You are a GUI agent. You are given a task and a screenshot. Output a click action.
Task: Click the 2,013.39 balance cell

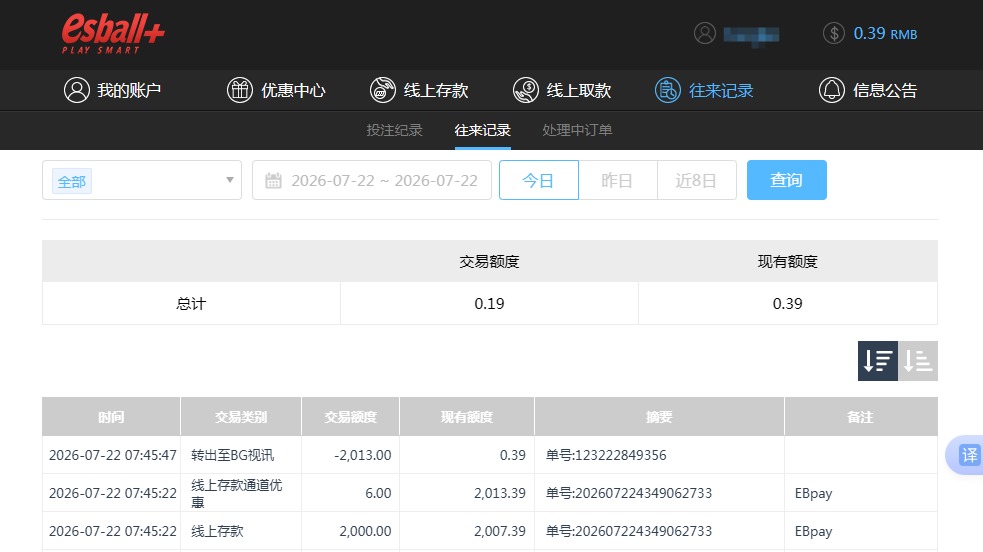pos(500,493)
